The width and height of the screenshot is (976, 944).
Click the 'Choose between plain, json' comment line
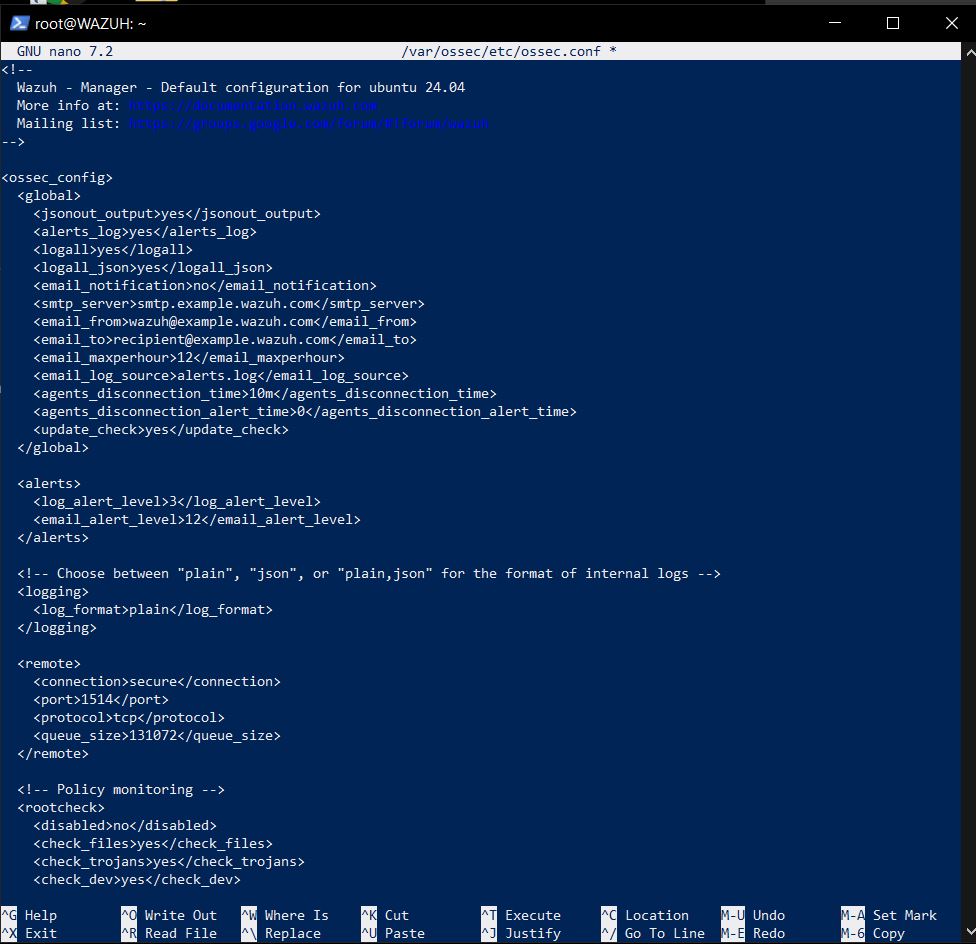[369, 574]
